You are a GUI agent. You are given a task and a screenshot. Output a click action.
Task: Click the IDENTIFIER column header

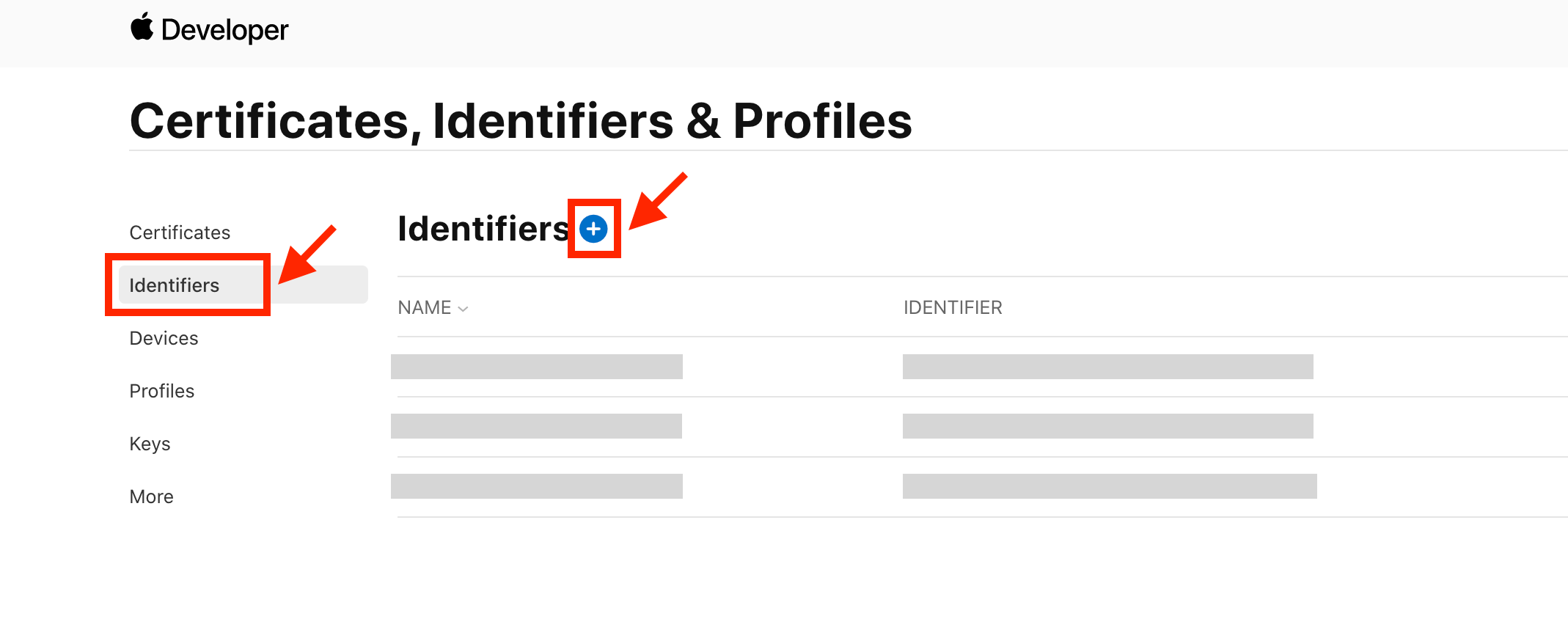click(953, 308)
